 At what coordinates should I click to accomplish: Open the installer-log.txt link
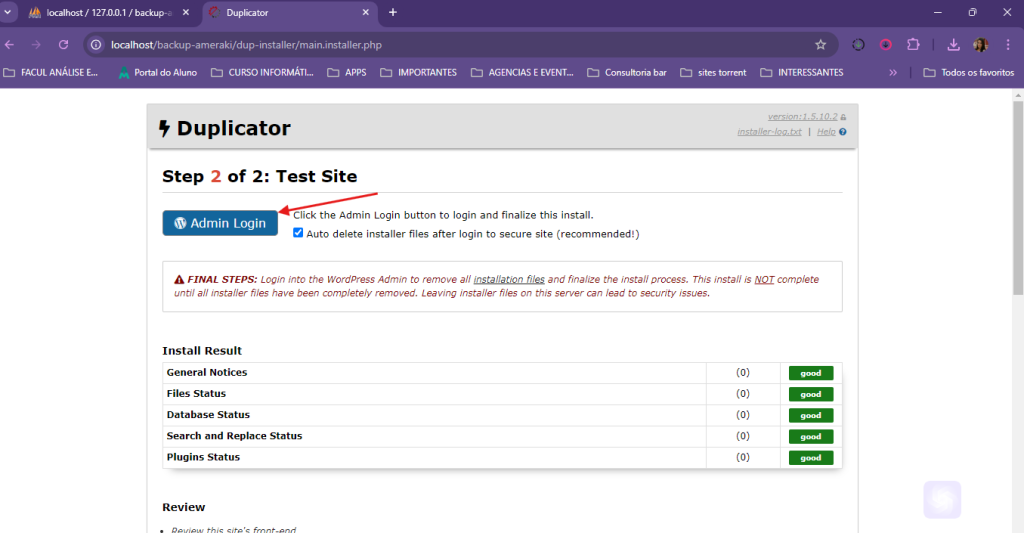(x=769, y=132)
